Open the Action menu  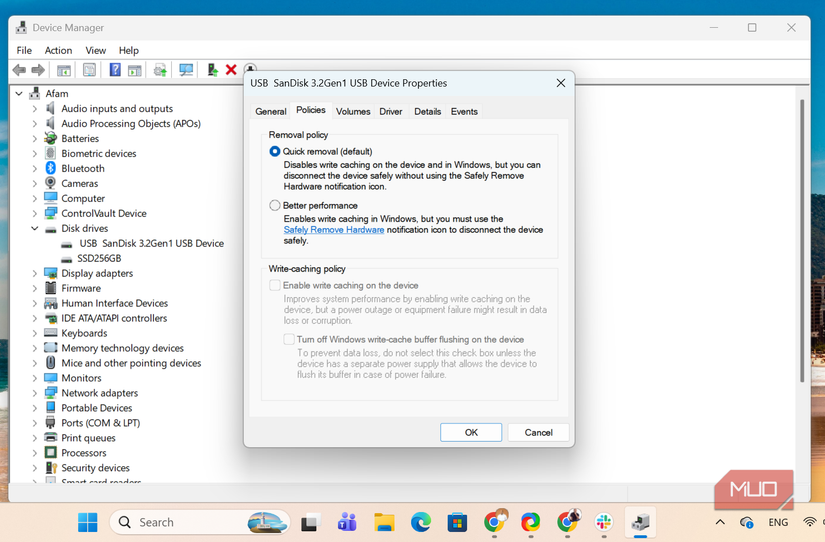point(58,51)
